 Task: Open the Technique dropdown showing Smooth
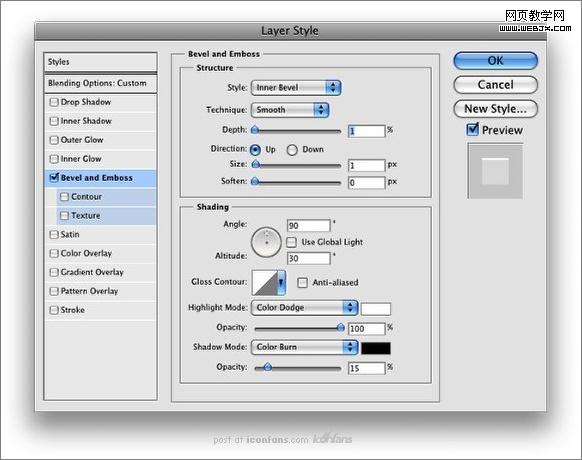[290, 110]
